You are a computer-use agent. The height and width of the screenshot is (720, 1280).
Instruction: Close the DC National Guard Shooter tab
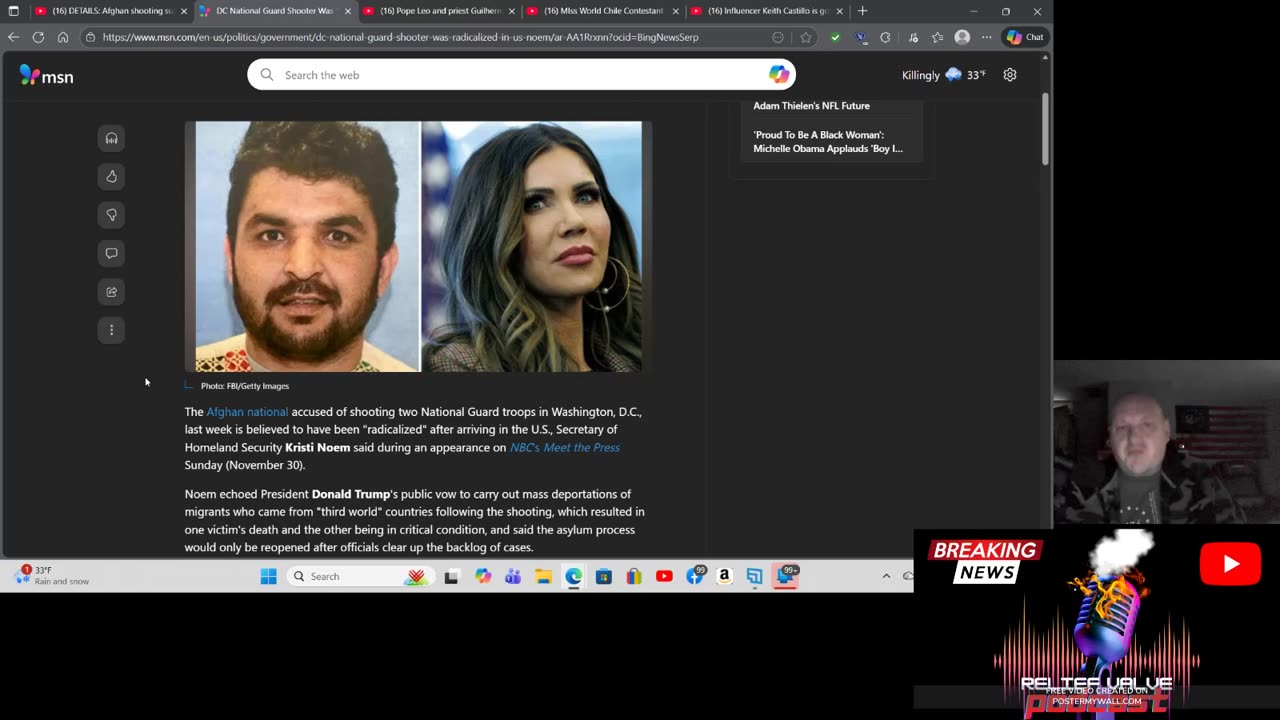click(348, 11)
